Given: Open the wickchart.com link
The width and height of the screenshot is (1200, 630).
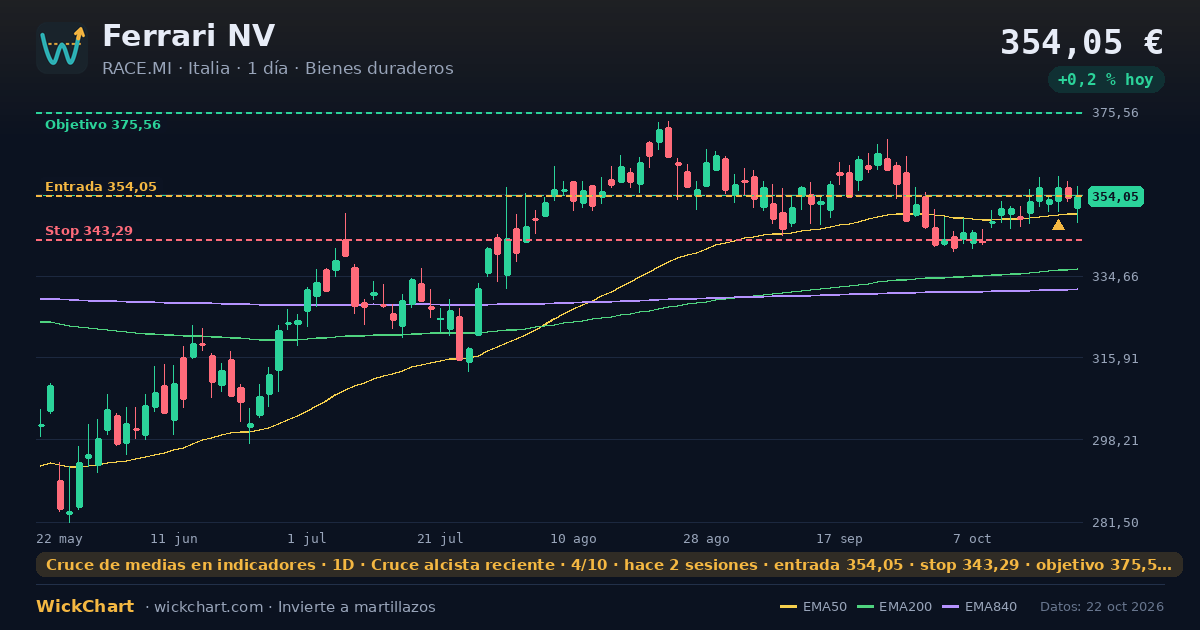Looking at the screenshot, I should (x=208, y=607).
